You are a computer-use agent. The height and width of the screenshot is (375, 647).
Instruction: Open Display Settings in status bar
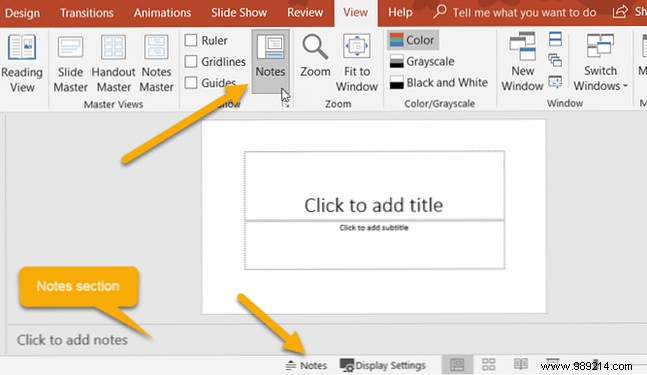[383, 365]
